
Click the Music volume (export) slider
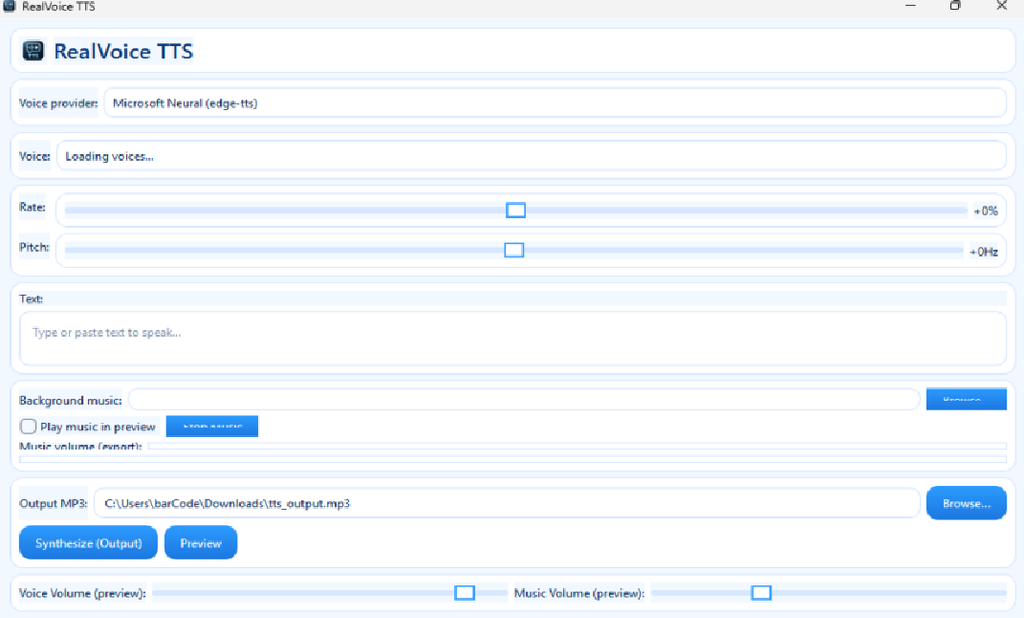(x=577, y=446)
